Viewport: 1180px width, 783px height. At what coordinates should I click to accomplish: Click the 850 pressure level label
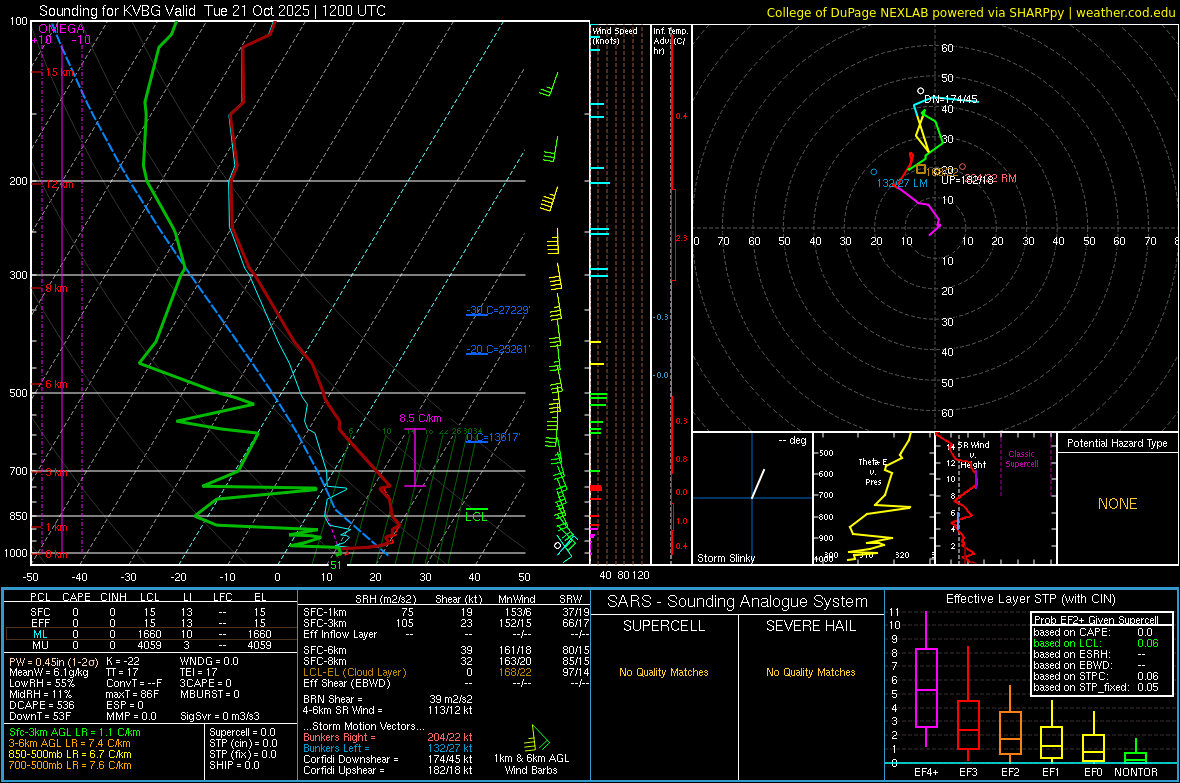point(18,516)
